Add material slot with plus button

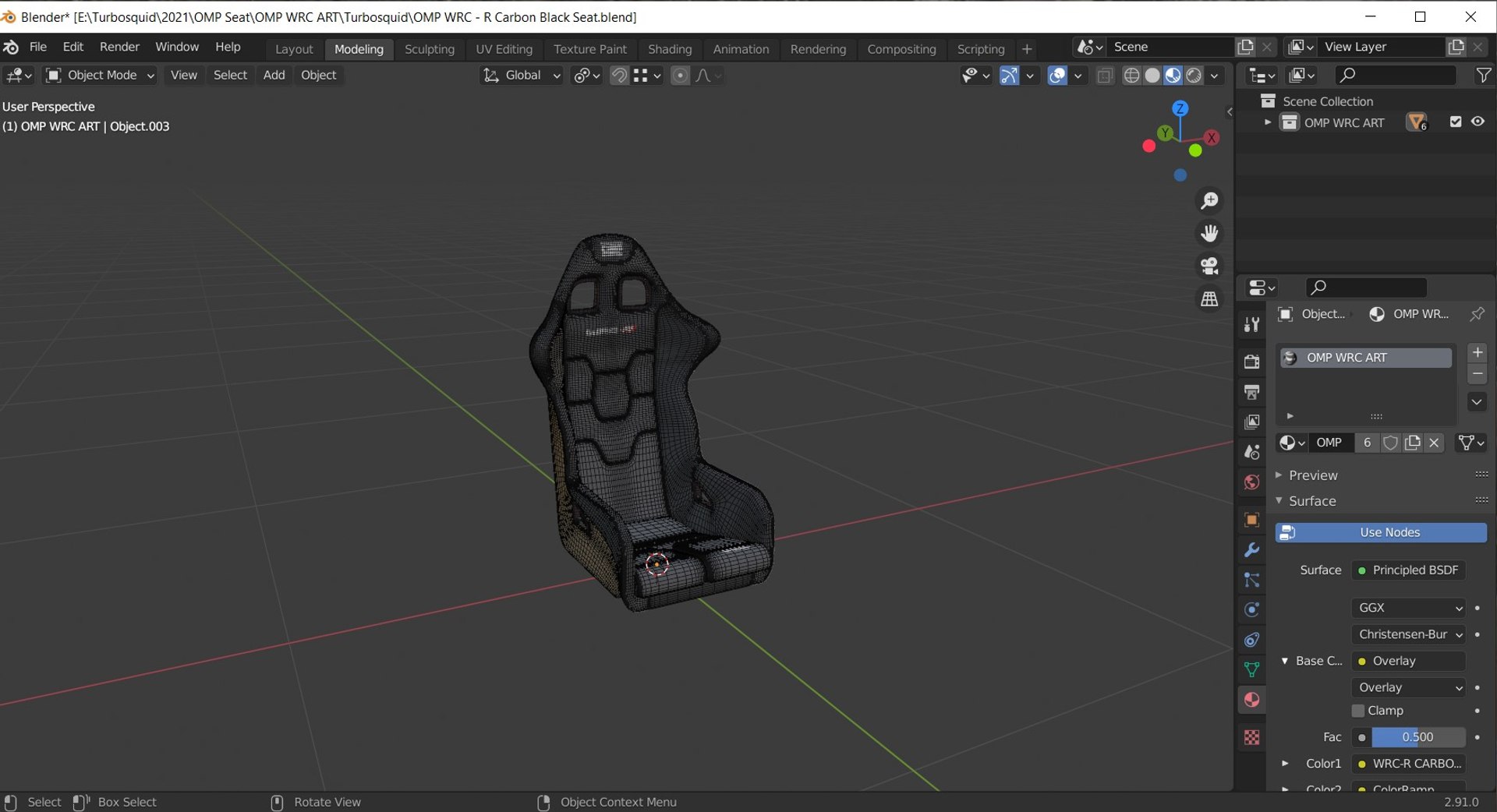(1477, 352)
